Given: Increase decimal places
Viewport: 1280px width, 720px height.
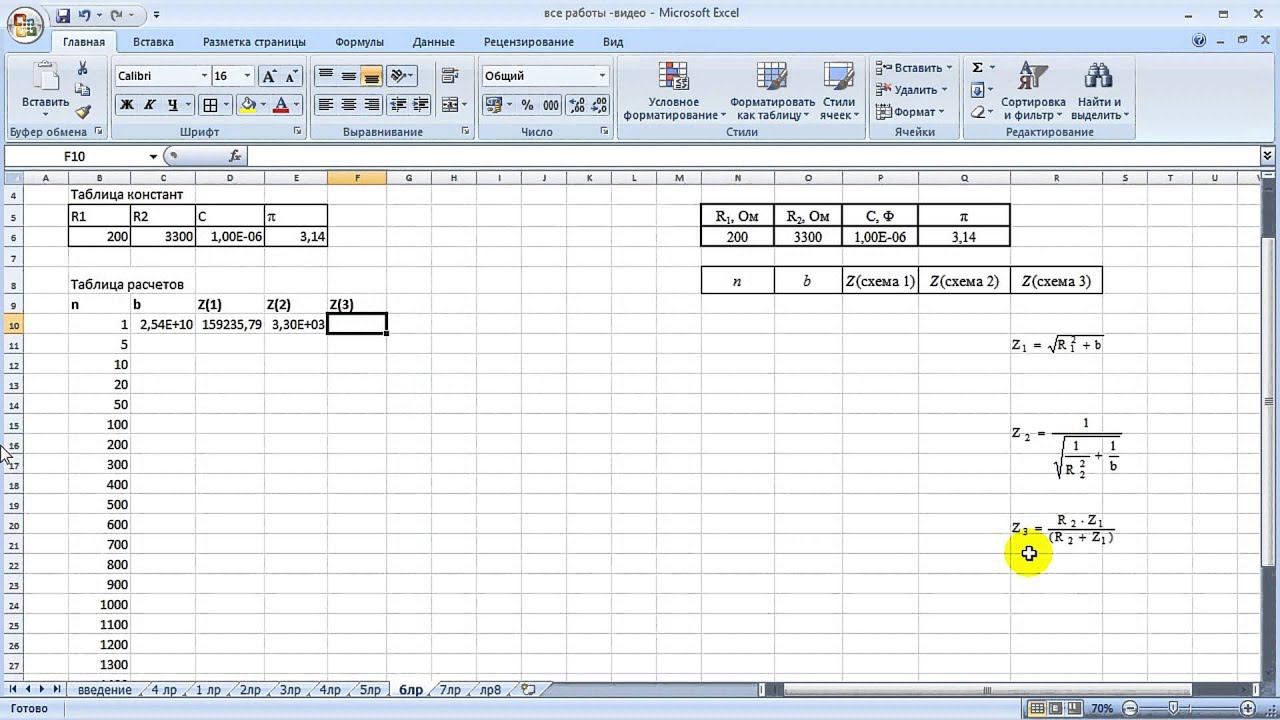Looking at the screenshot, I should click(x=578, y=105).
